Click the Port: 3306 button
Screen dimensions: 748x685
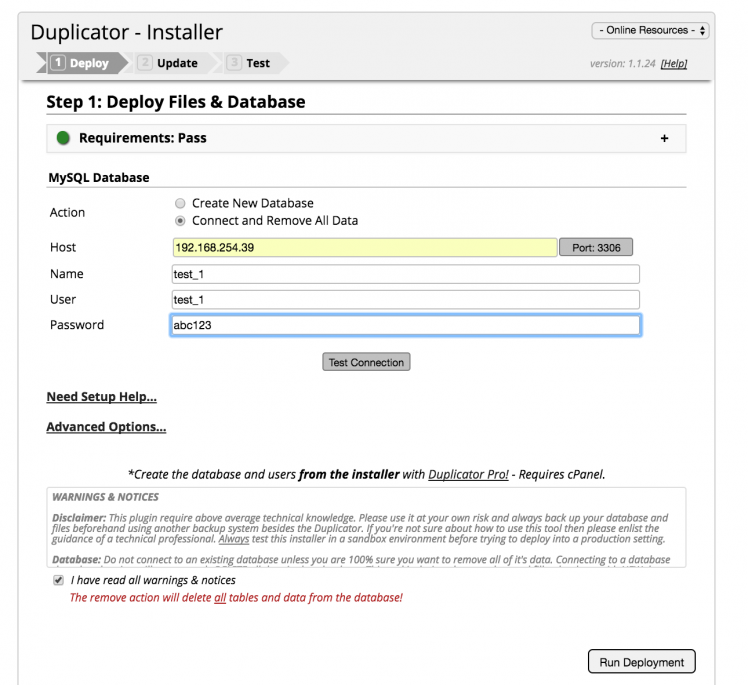point(596,248)
